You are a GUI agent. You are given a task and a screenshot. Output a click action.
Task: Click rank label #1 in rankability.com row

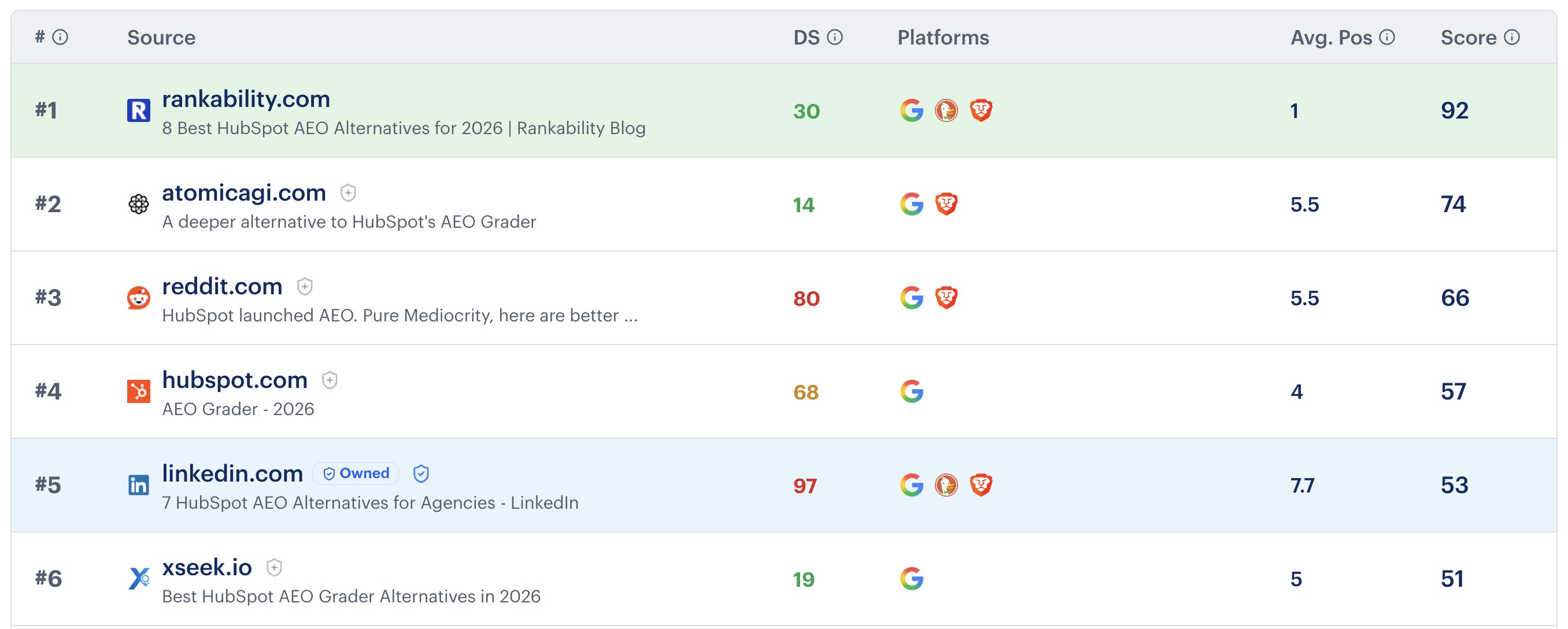(x=46, y=110)
